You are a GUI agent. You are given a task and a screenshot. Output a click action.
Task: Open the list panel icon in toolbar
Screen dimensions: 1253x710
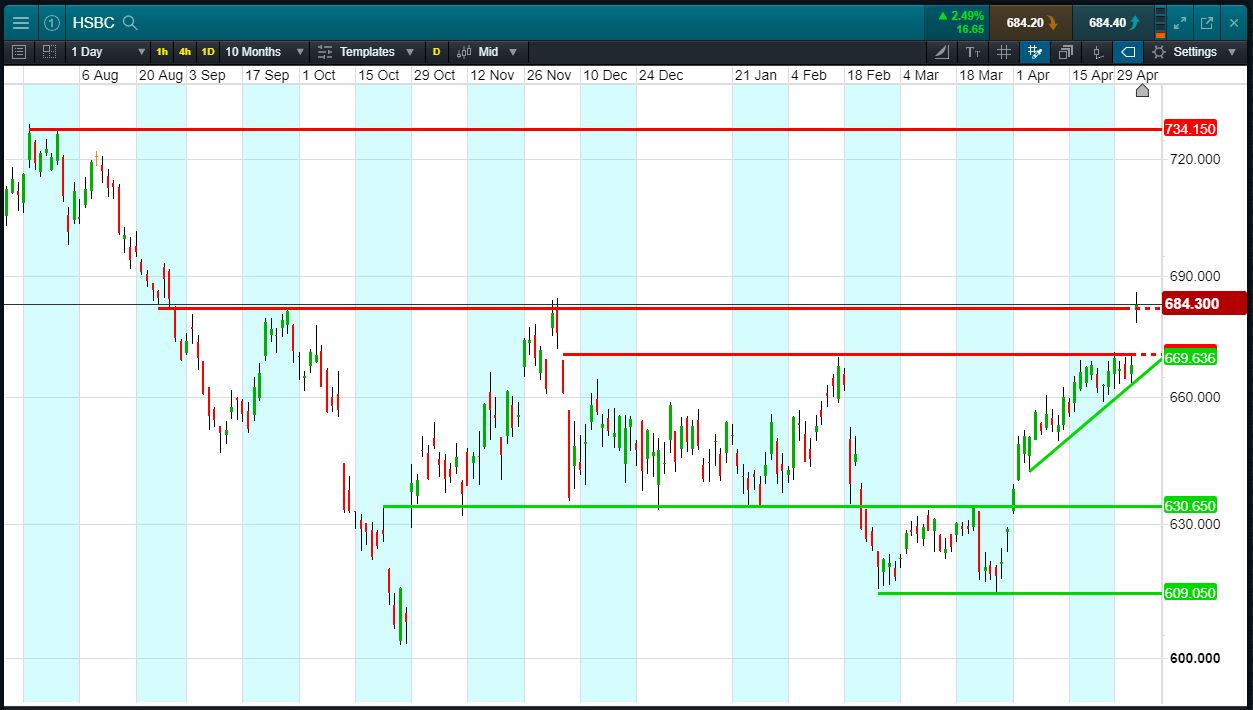click(19, 51)
